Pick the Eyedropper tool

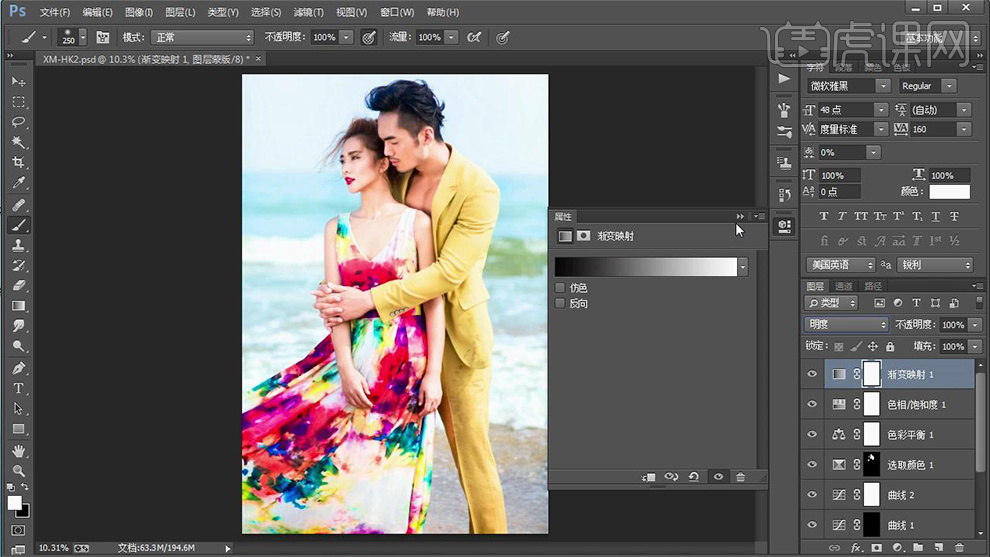[19, 183]
